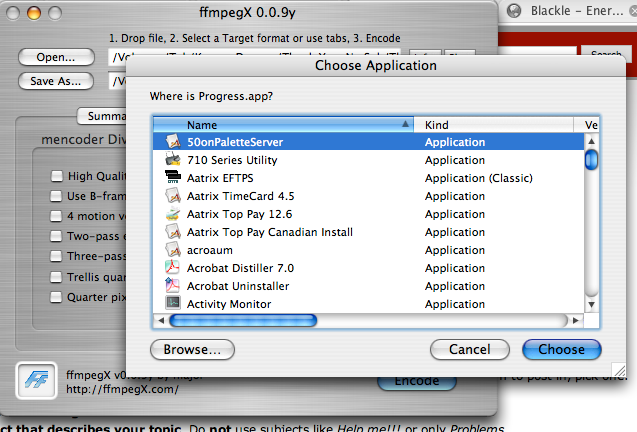
Task: Confirm with the Choose button
Action: point(561,350)
